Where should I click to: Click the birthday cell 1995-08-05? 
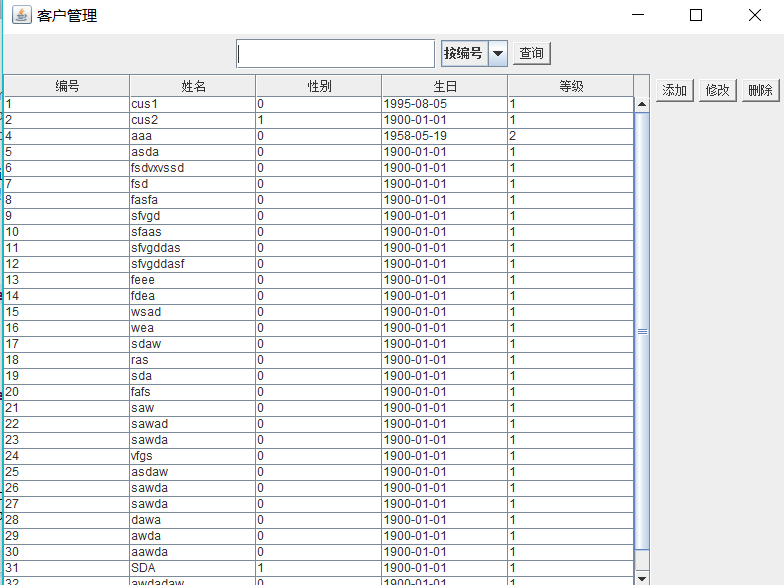click(x=444, y=104)
